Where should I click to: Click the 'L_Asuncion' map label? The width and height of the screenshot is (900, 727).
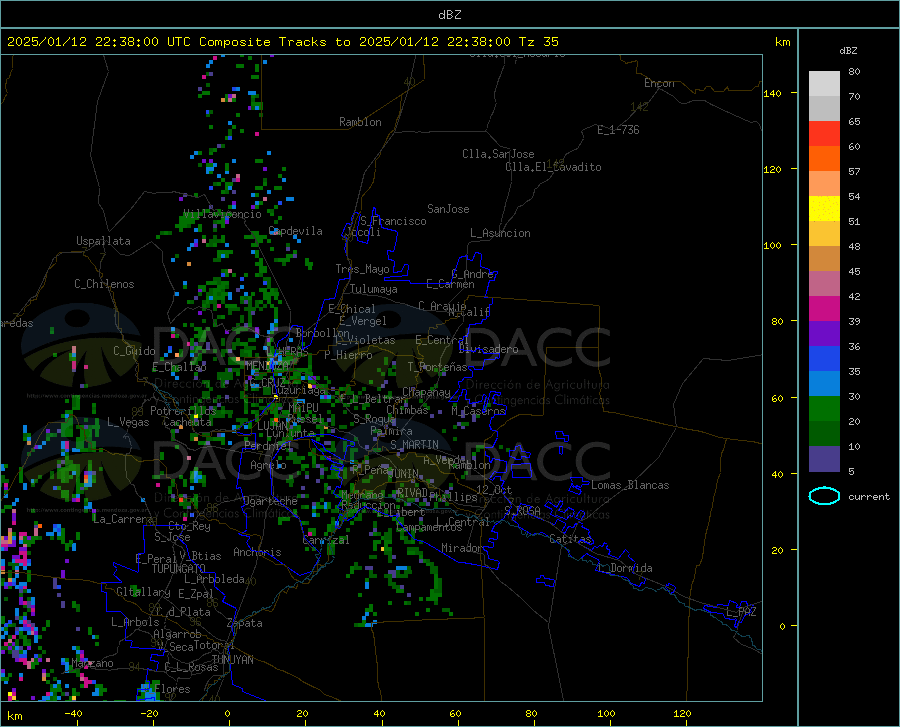coord(500,233)
